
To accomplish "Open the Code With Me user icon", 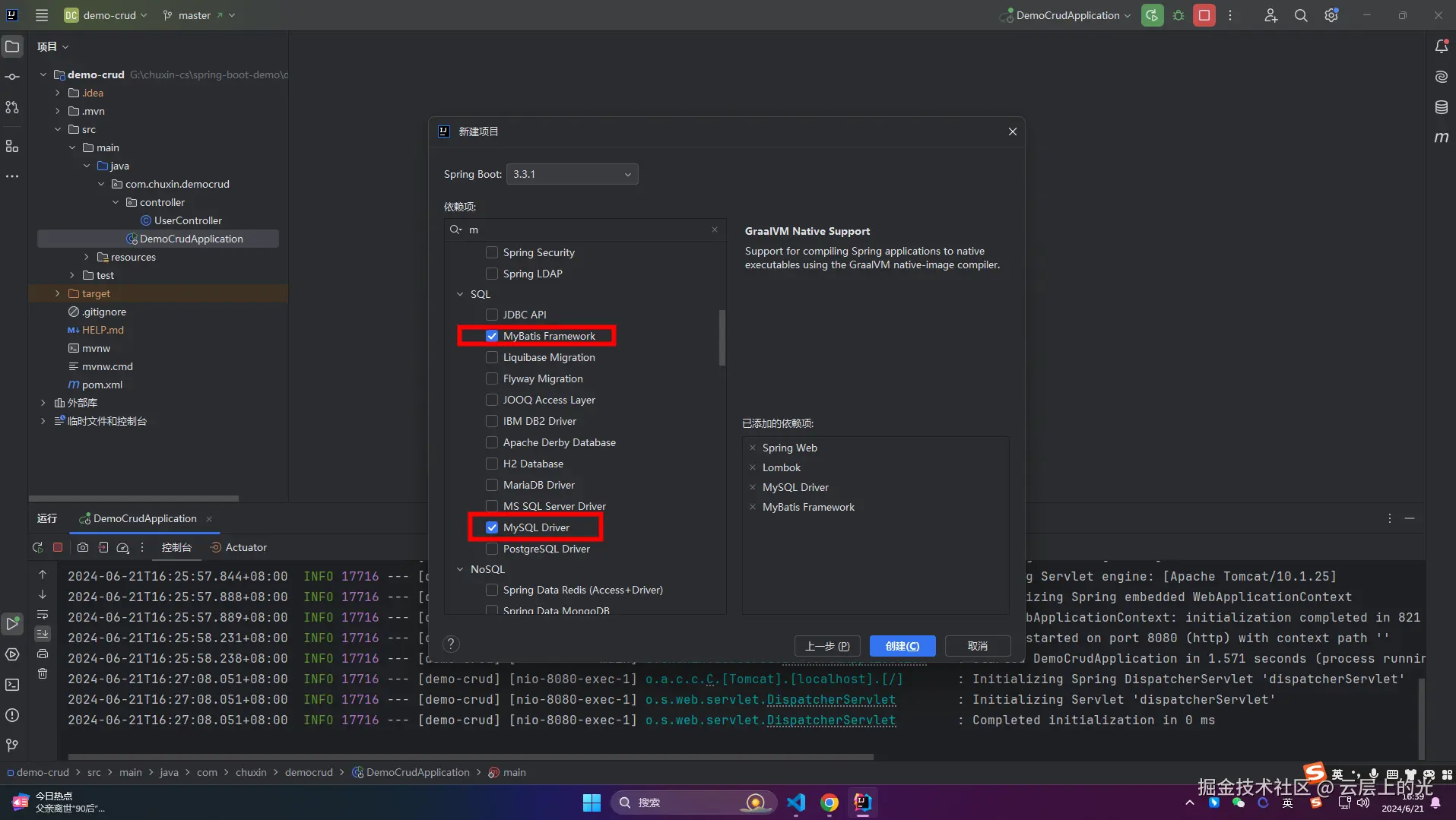I will pyautogui.click(x=1270, y=15).
